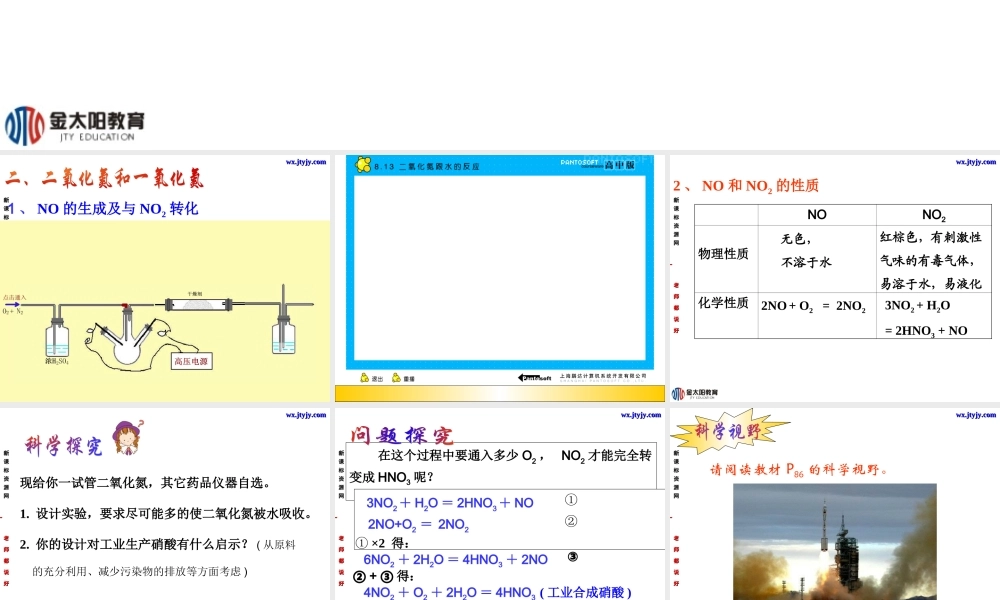
Task: Click the cell equation 3NO2 + H2O
Action: [x=917, y=305]
